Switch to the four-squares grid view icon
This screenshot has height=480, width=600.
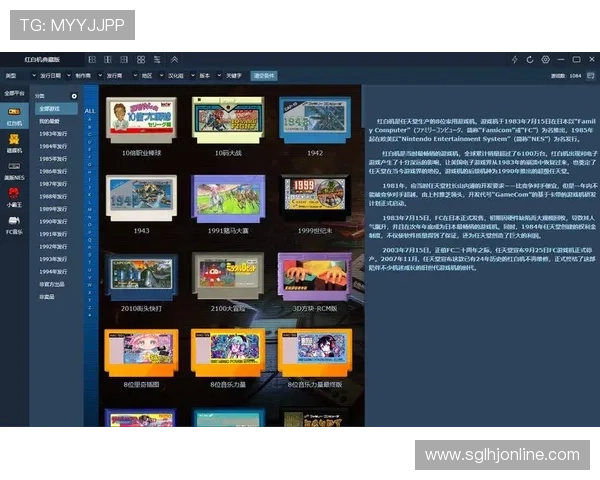click(141, 59)
